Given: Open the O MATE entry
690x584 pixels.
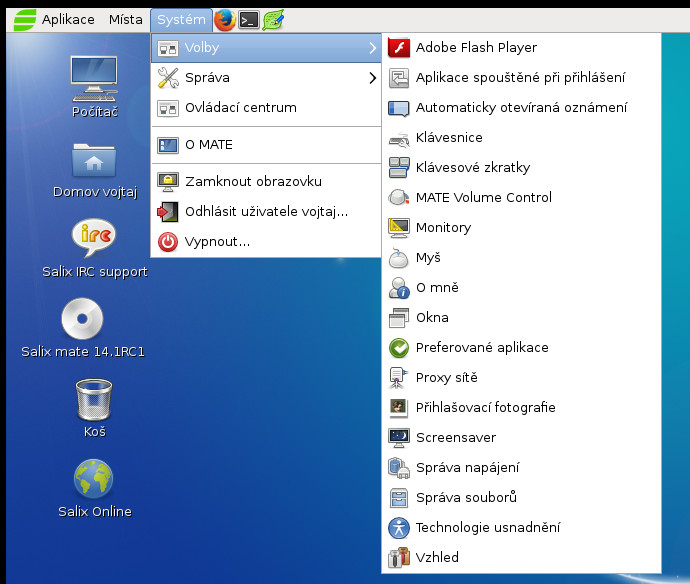Looking at the screenshot, I should 266,145.
